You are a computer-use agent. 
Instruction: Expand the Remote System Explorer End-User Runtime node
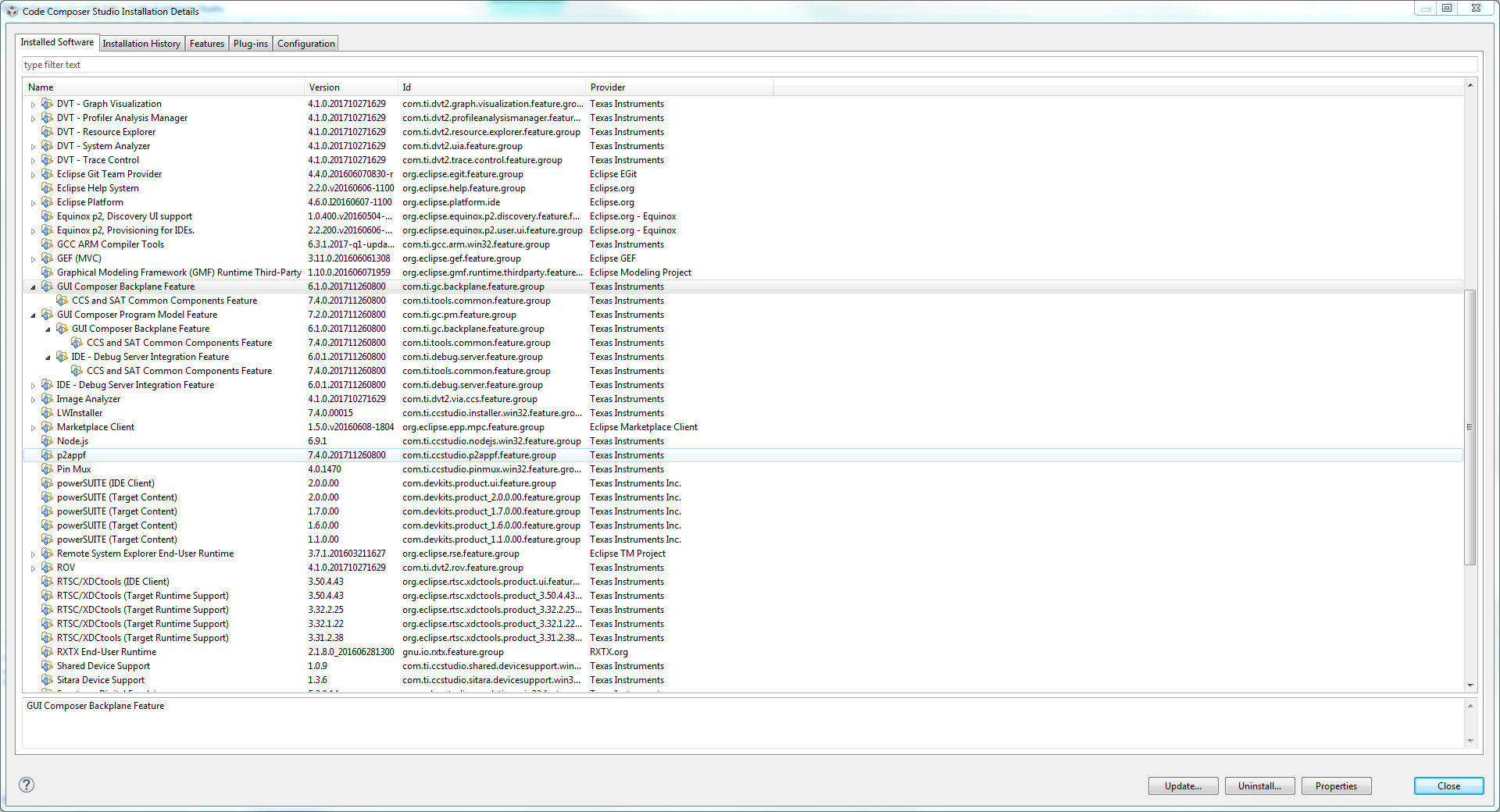(33, 554)
